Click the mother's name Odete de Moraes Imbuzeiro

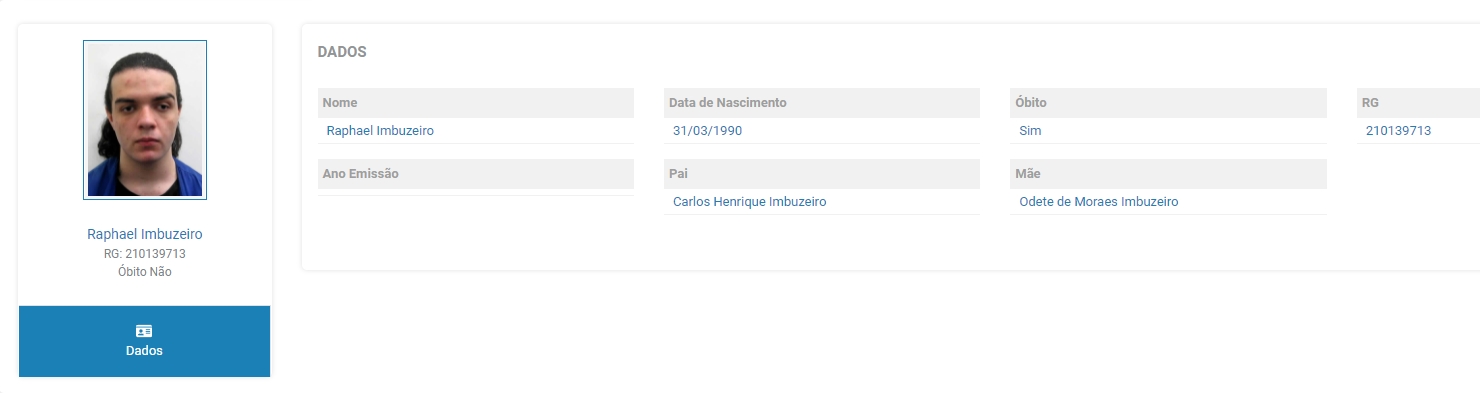(1099, 202)
